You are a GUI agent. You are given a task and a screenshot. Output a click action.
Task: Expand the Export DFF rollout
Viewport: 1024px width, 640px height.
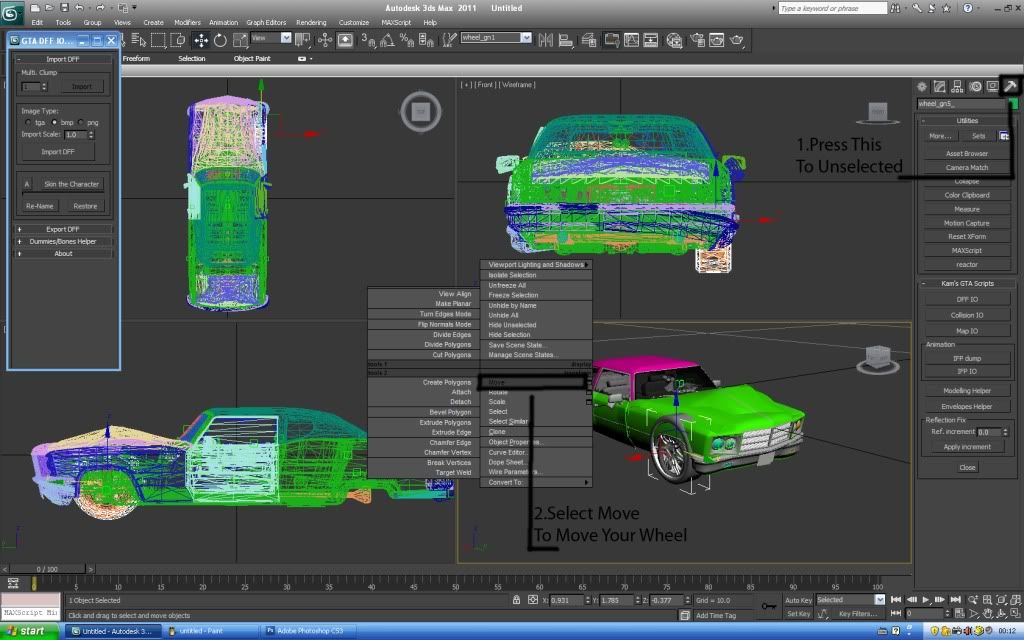pos(63,229)
